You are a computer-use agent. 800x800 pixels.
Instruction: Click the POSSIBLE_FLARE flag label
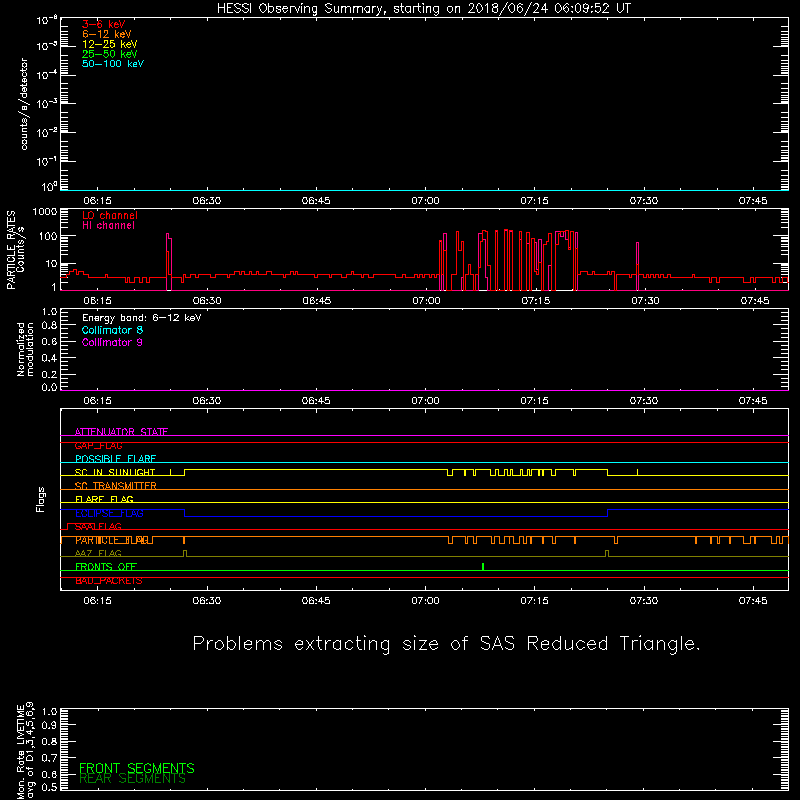click(x=115, y=459)
